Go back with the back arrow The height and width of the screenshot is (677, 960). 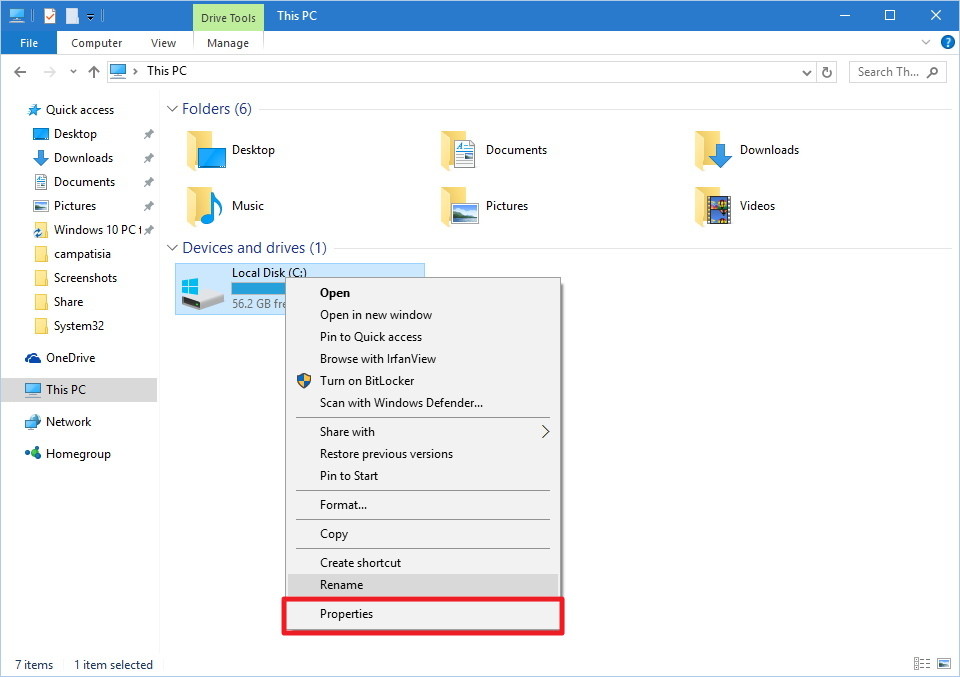point(20,72)
